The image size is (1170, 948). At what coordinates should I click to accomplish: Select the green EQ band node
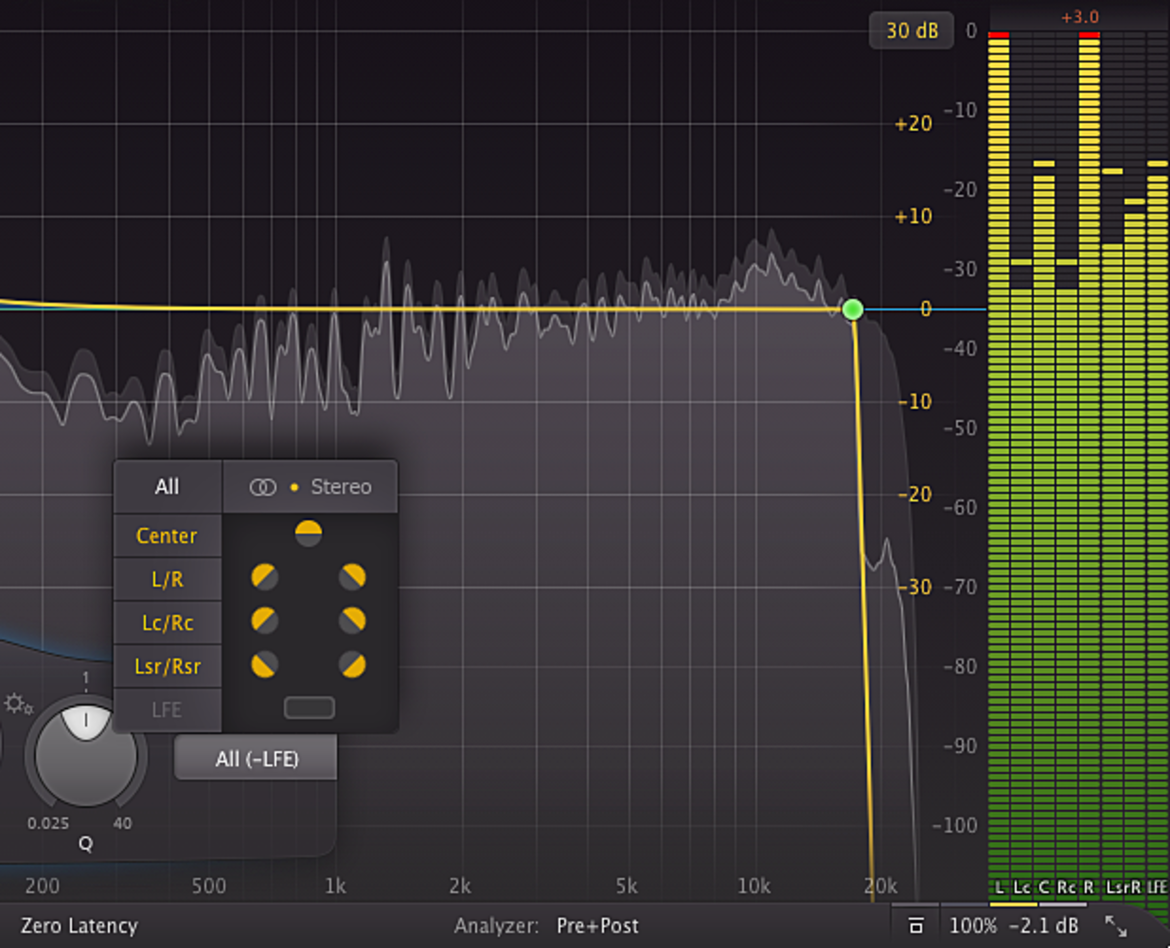pos(852,309)
